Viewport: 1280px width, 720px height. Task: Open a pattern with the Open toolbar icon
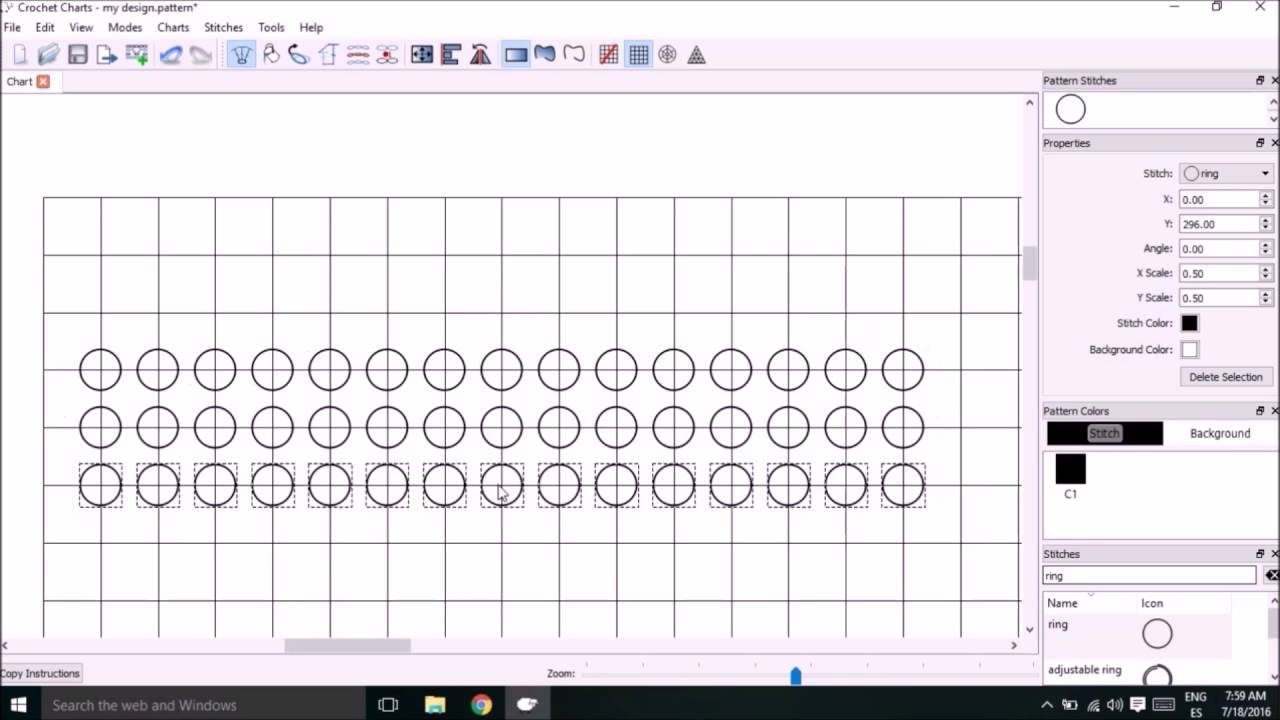(x=48, y=54)
